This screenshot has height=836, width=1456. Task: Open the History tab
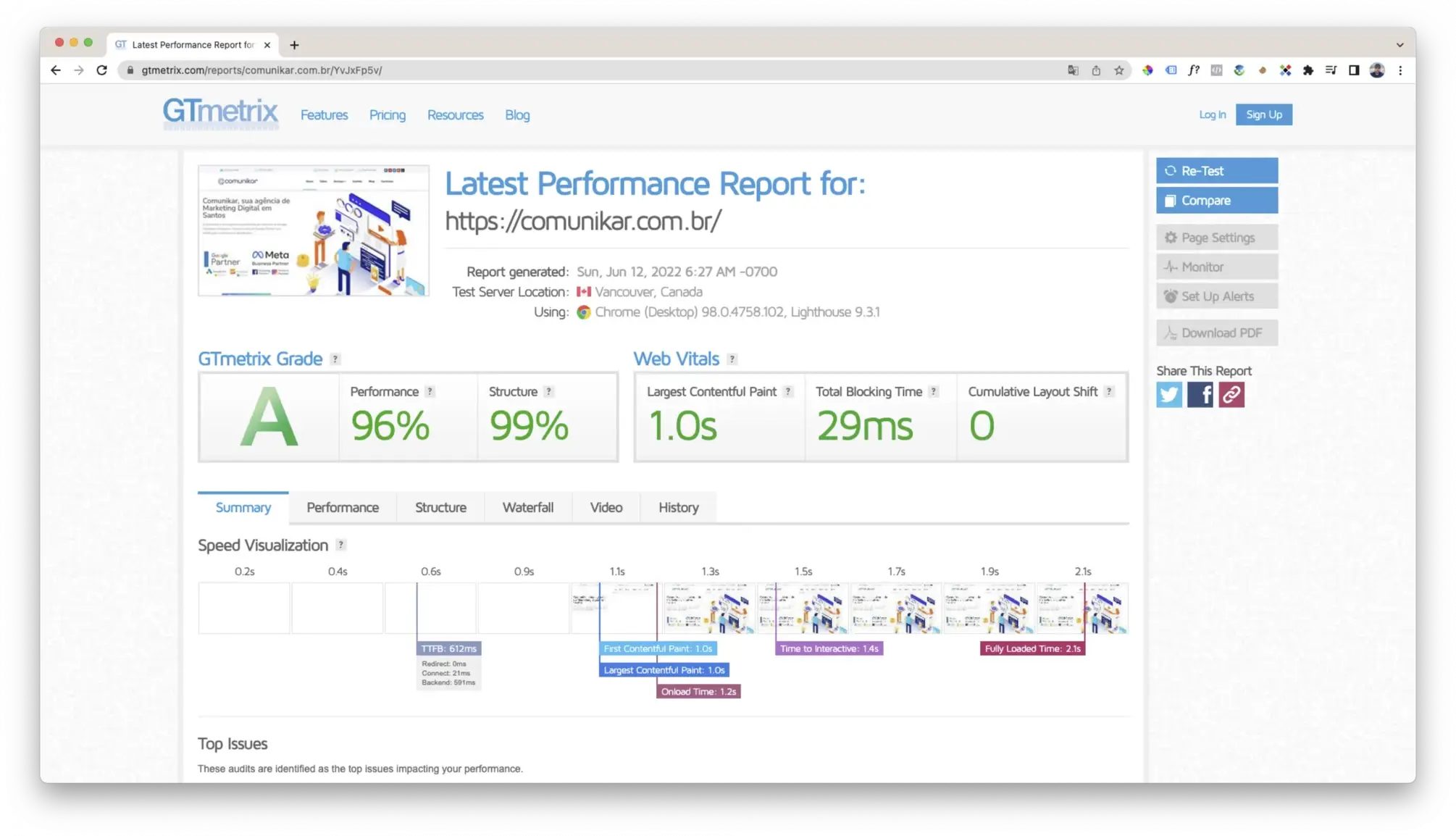[x=679, y=508]
